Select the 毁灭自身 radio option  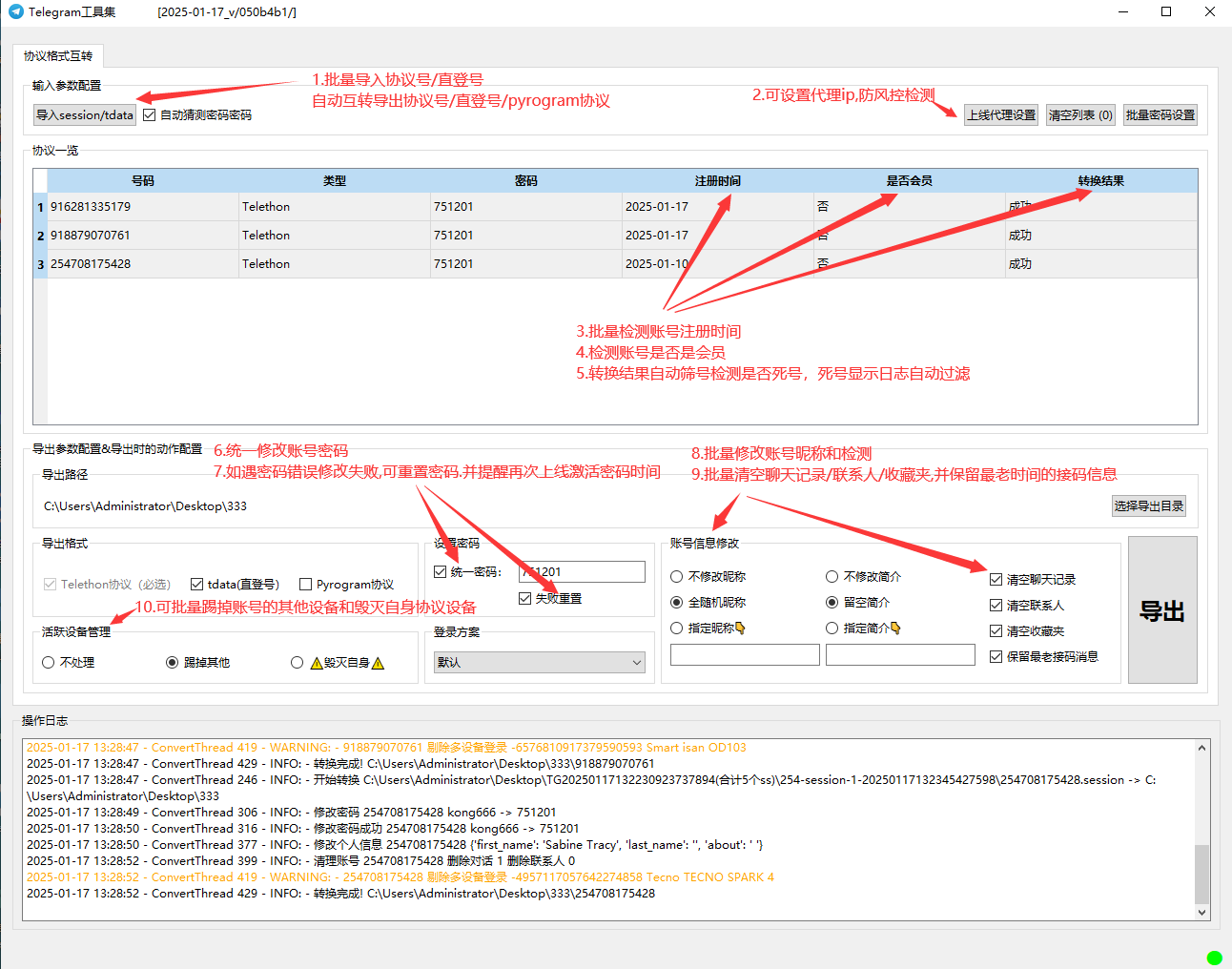point(338,663)
